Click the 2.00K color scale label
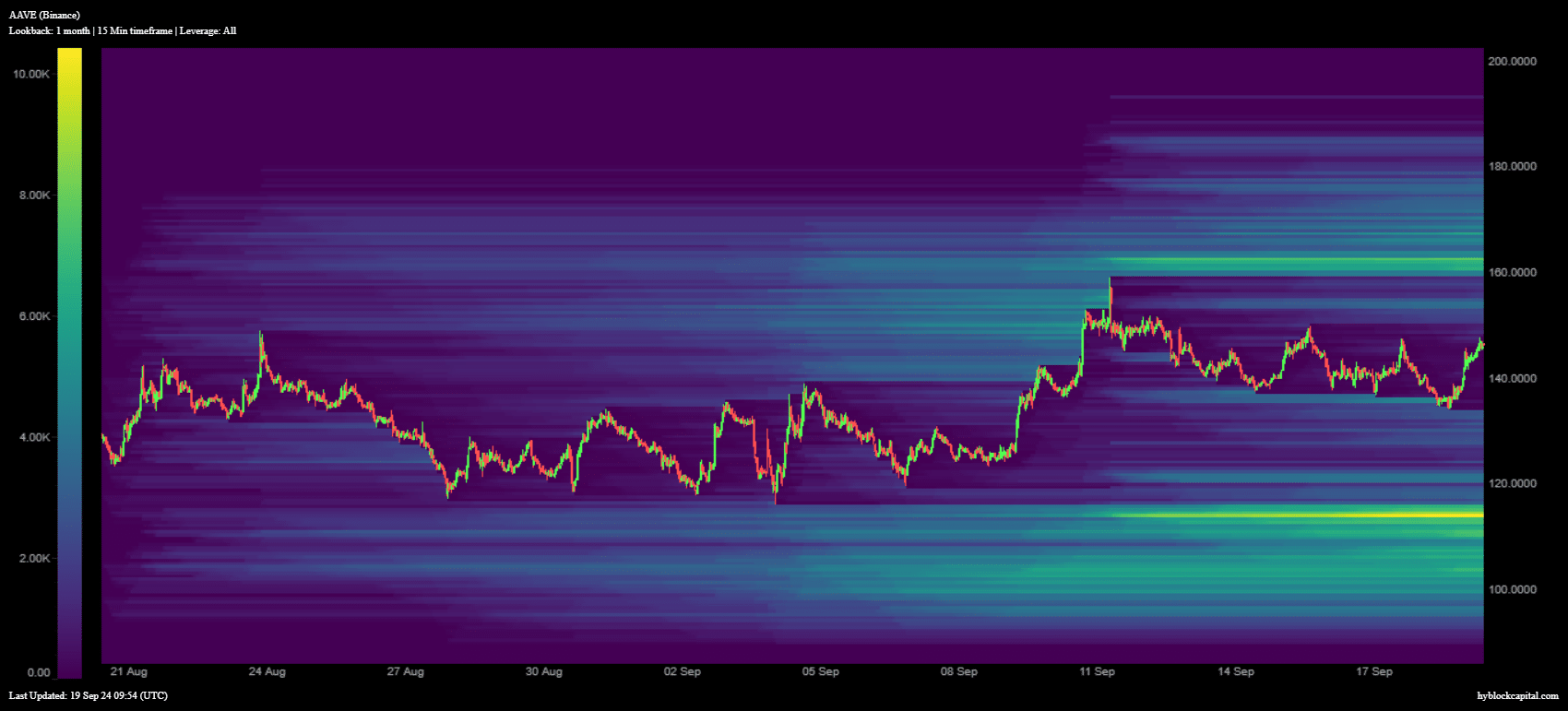Screen dimensions: 1568x711 point(34,558)
